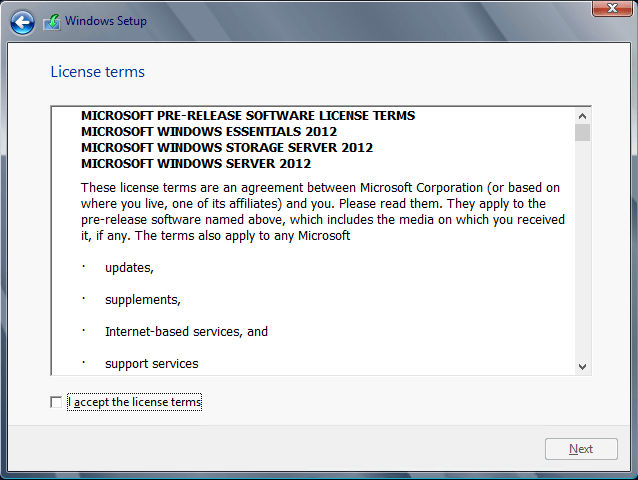Tick the accept license terms checkbox
Screen dimensions: 638x480
[x=56, y=402]
